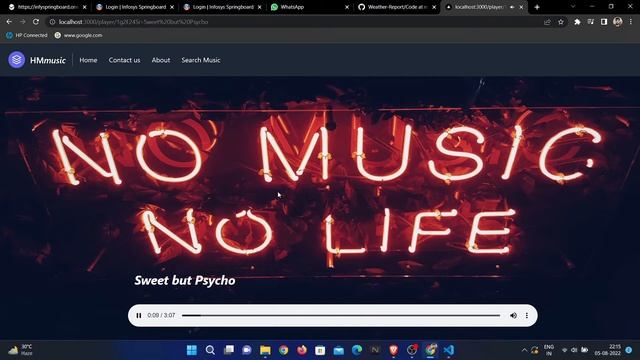
Task: Seek within the audio progress bar
Action: coord(341,316)
